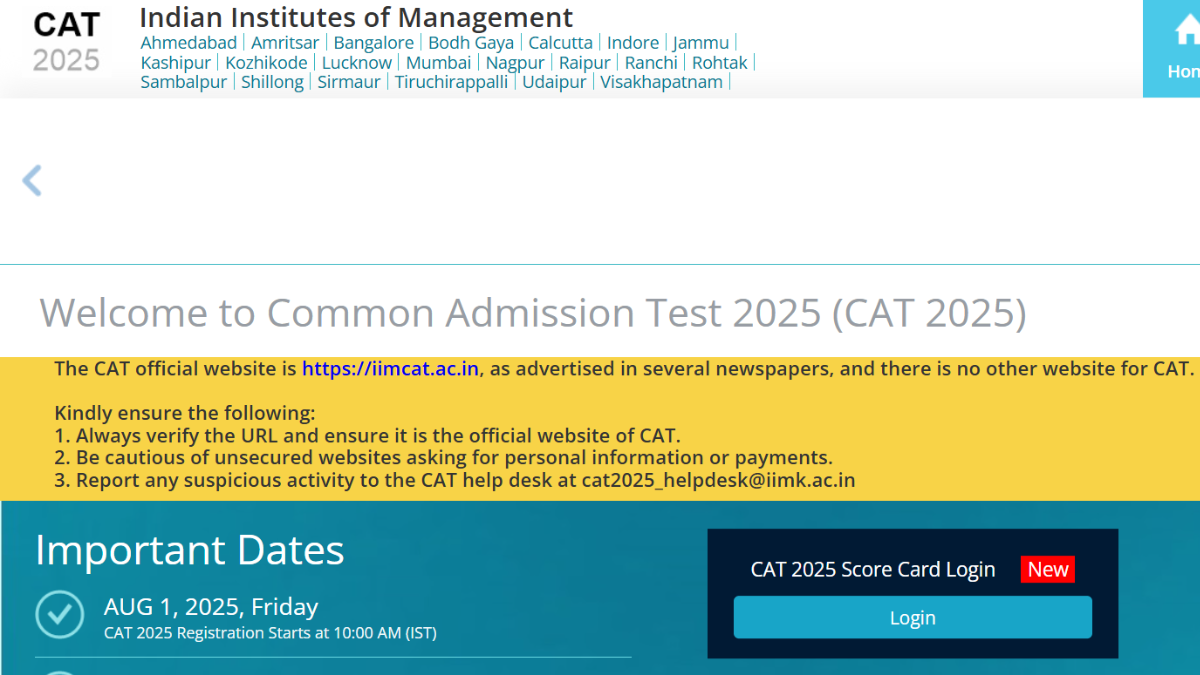Go to the Tiruchirappalli institute link
The height and width of the screenshot is (675, 1200).
coord(451,82)
